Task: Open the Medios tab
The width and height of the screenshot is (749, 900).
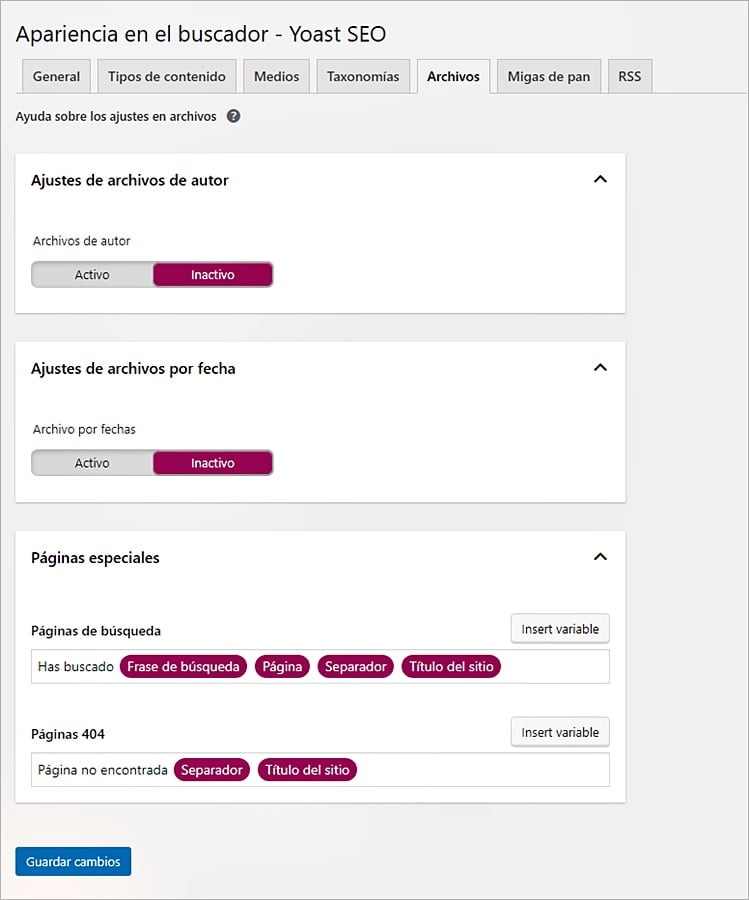Action: click(x=276, y=77)
